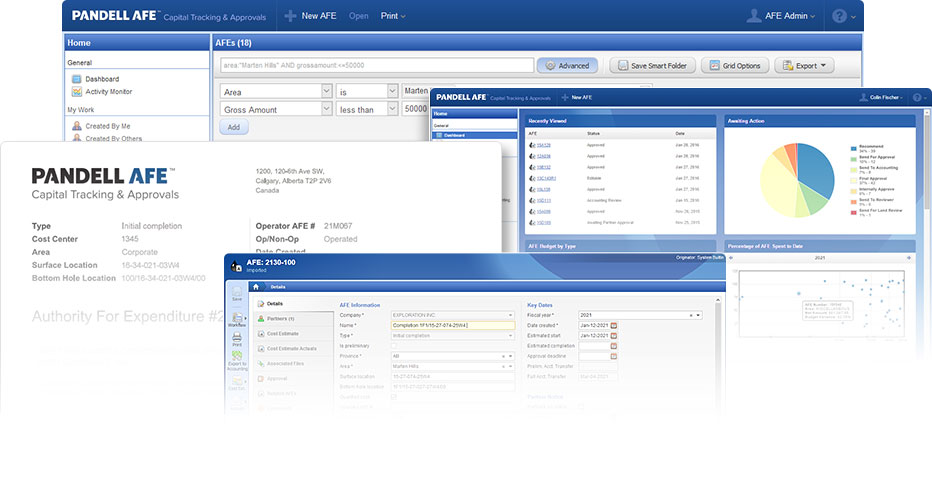Click Export to Accounting icon
932x487 pixels.
(x=237, y=356)
